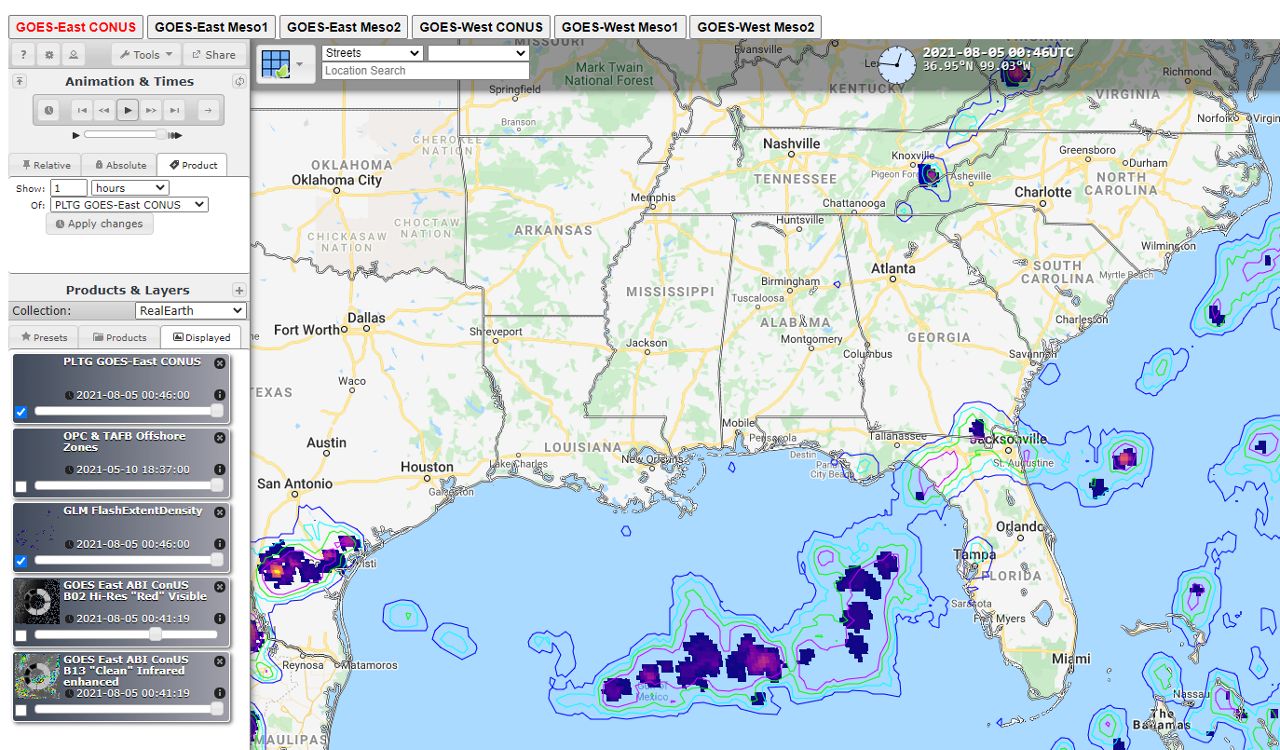Image resolution: width=1280 pixels, height=750 pixels.
Task: Enable the OPC & TAFB Offshore Zones checkbox
Action: coord(21,487)
